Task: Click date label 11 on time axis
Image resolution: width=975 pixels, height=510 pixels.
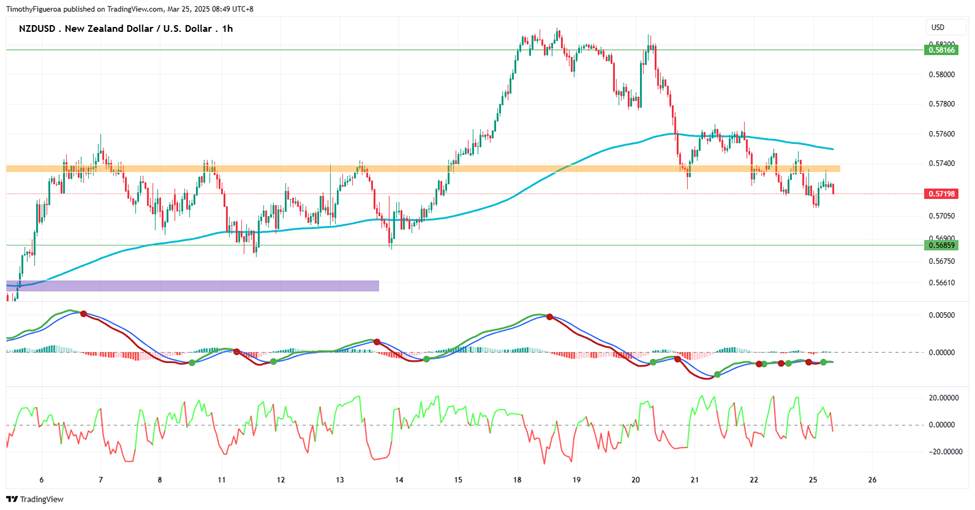Action: coord(221,480)
